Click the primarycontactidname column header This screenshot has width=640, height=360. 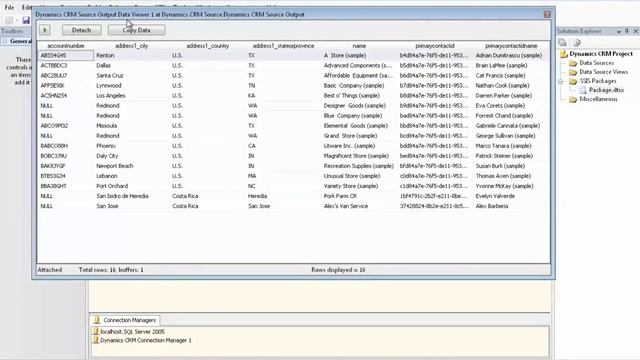coord(511,46)
